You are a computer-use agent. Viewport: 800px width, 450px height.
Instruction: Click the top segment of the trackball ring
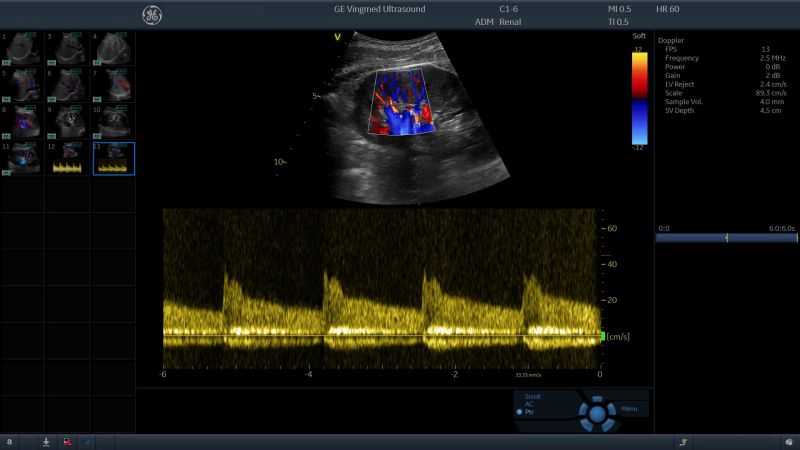tap(597, 399)
